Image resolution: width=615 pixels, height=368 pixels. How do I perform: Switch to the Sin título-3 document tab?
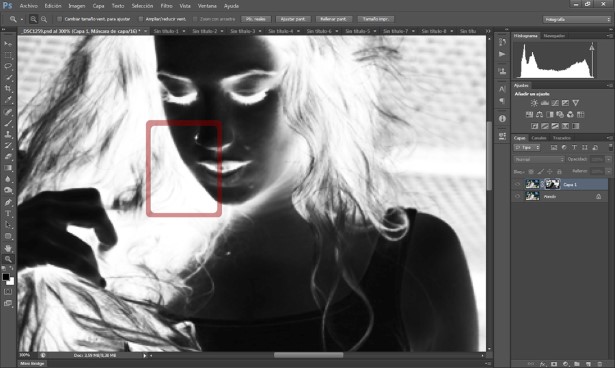pyautogui.click(x=242, y=31)
